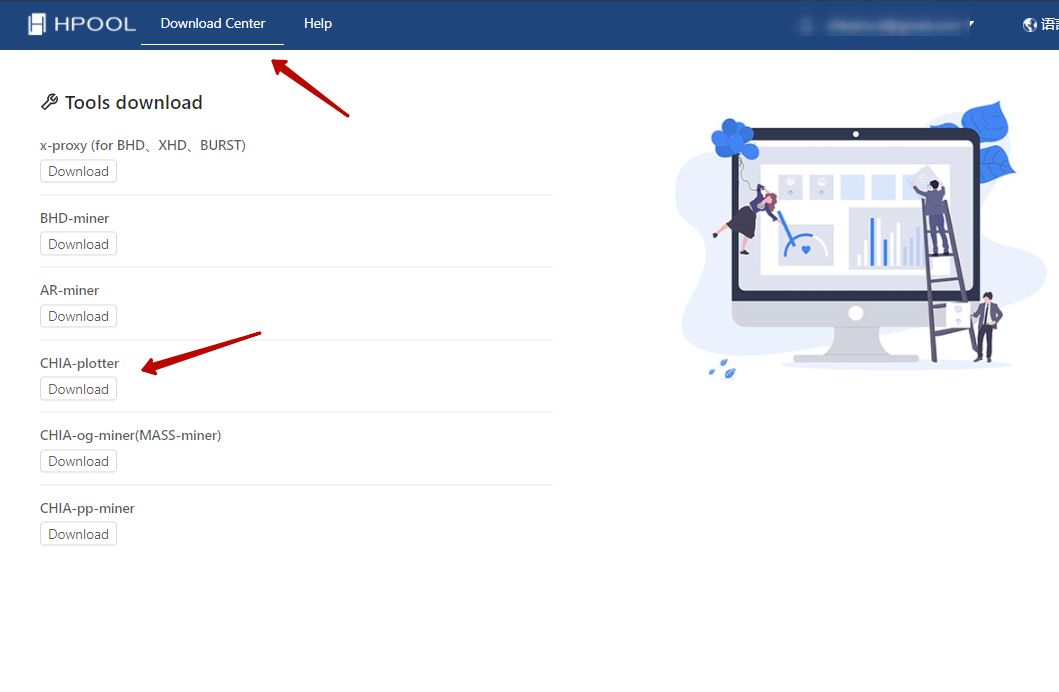Click the globe language icon
This screenshot has height=692, width=1059.
tap(1029, 25)
